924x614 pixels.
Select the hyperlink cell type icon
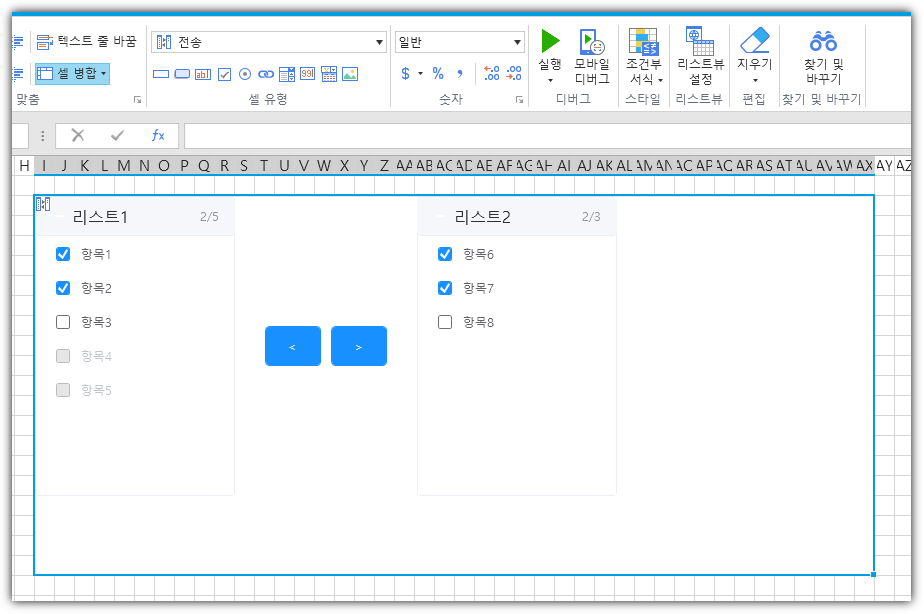[266, 74]
